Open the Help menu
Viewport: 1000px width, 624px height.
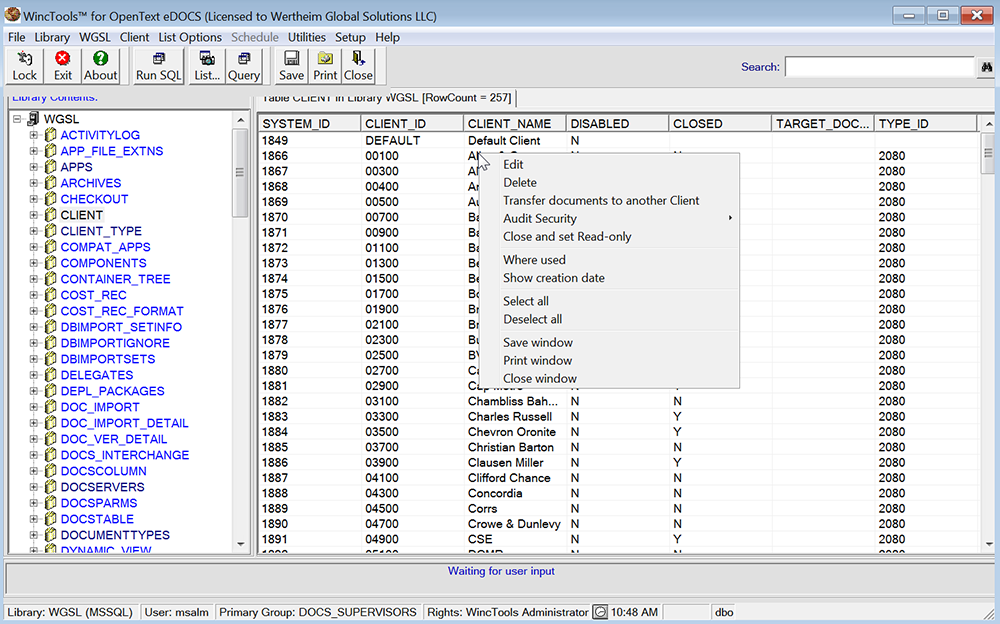pos(387,37)
